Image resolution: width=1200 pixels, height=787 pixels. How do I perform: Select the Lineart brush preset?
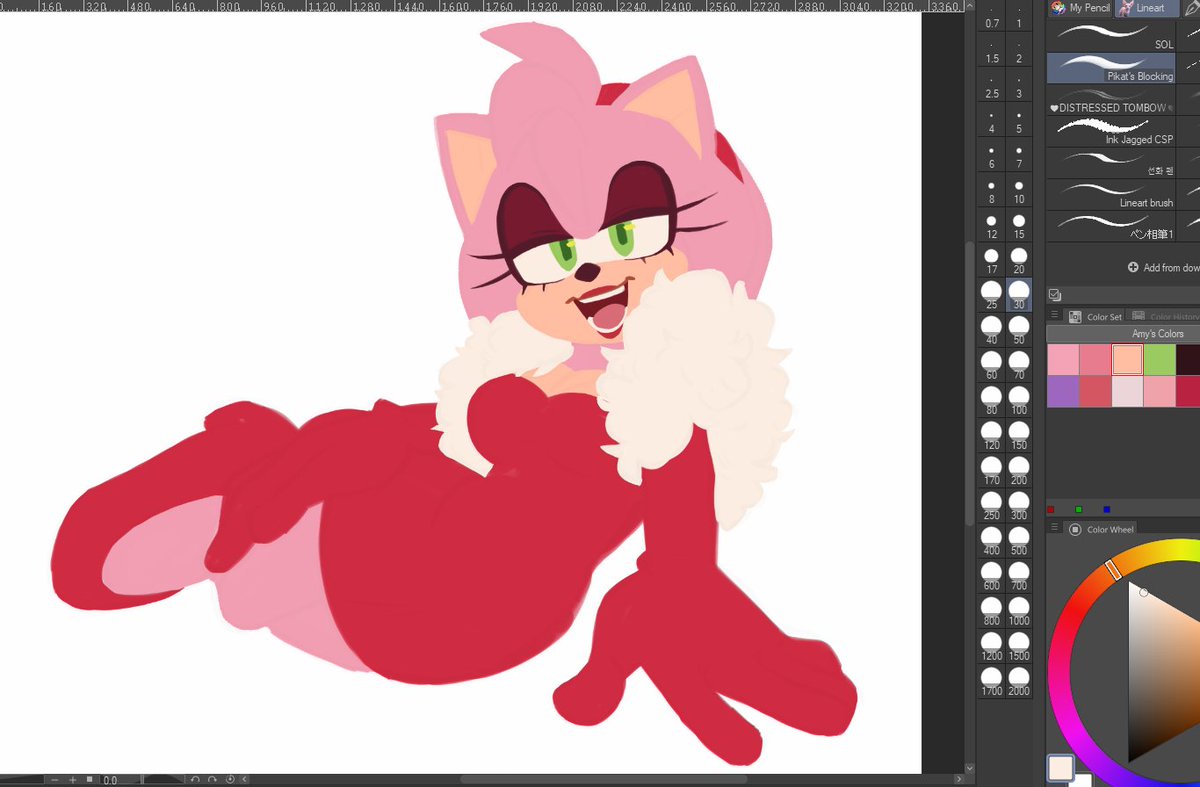(x=1112, y=194)
